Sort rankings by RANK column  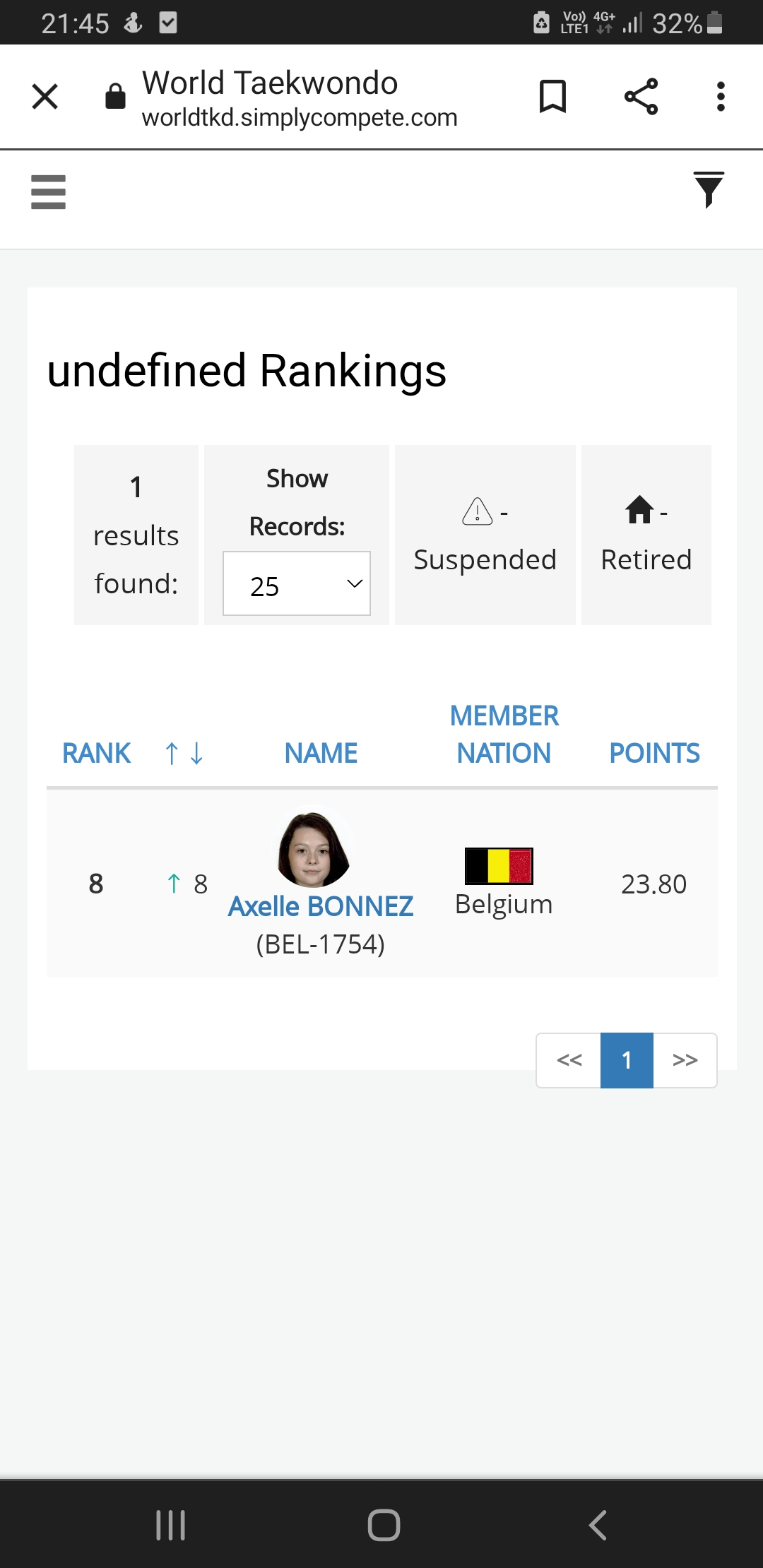click(x=97, y=753)
